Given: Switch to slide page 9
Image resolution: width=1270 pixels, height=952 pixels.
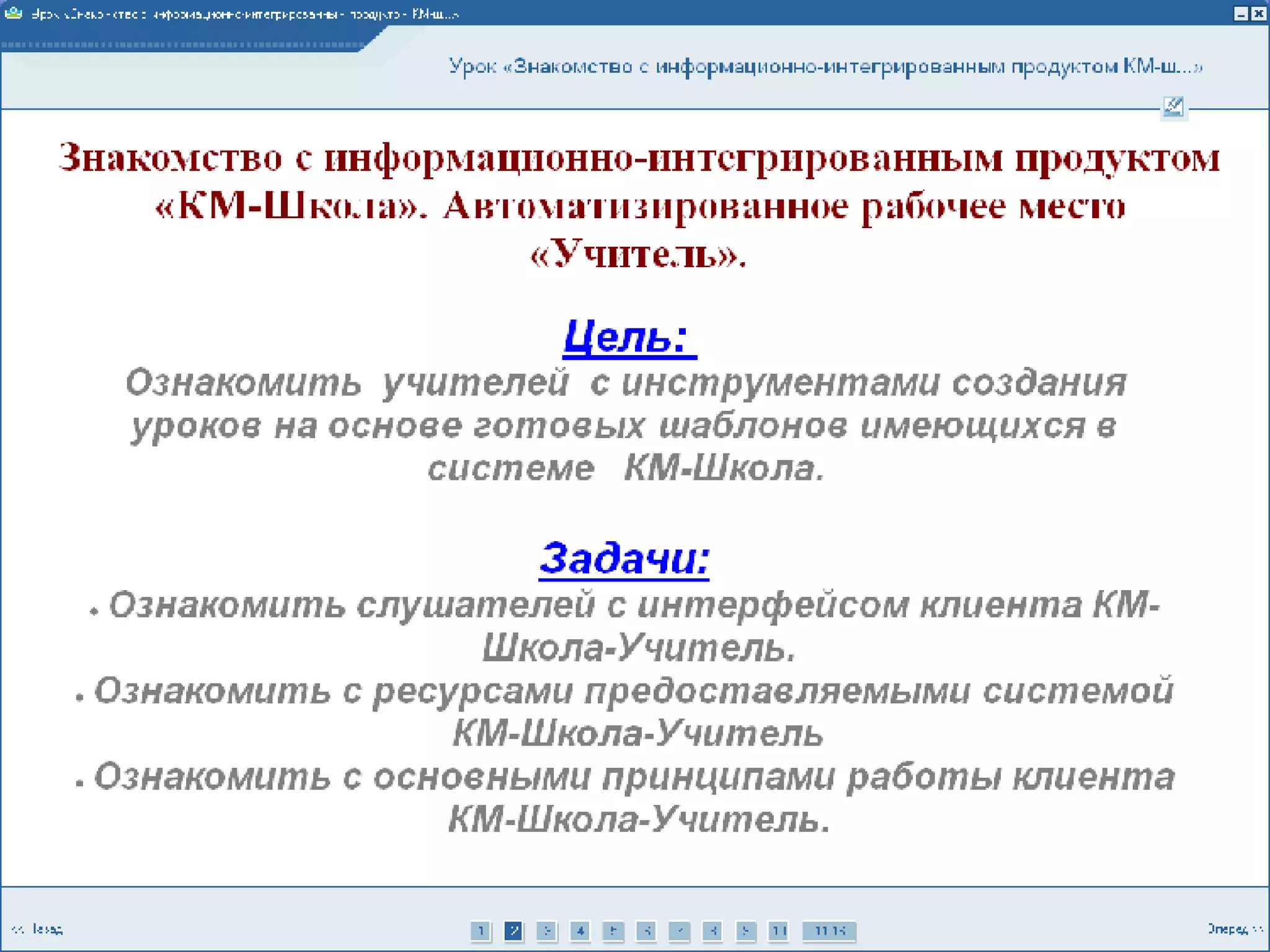Looking at the screenshot, I should pos(745,930).
